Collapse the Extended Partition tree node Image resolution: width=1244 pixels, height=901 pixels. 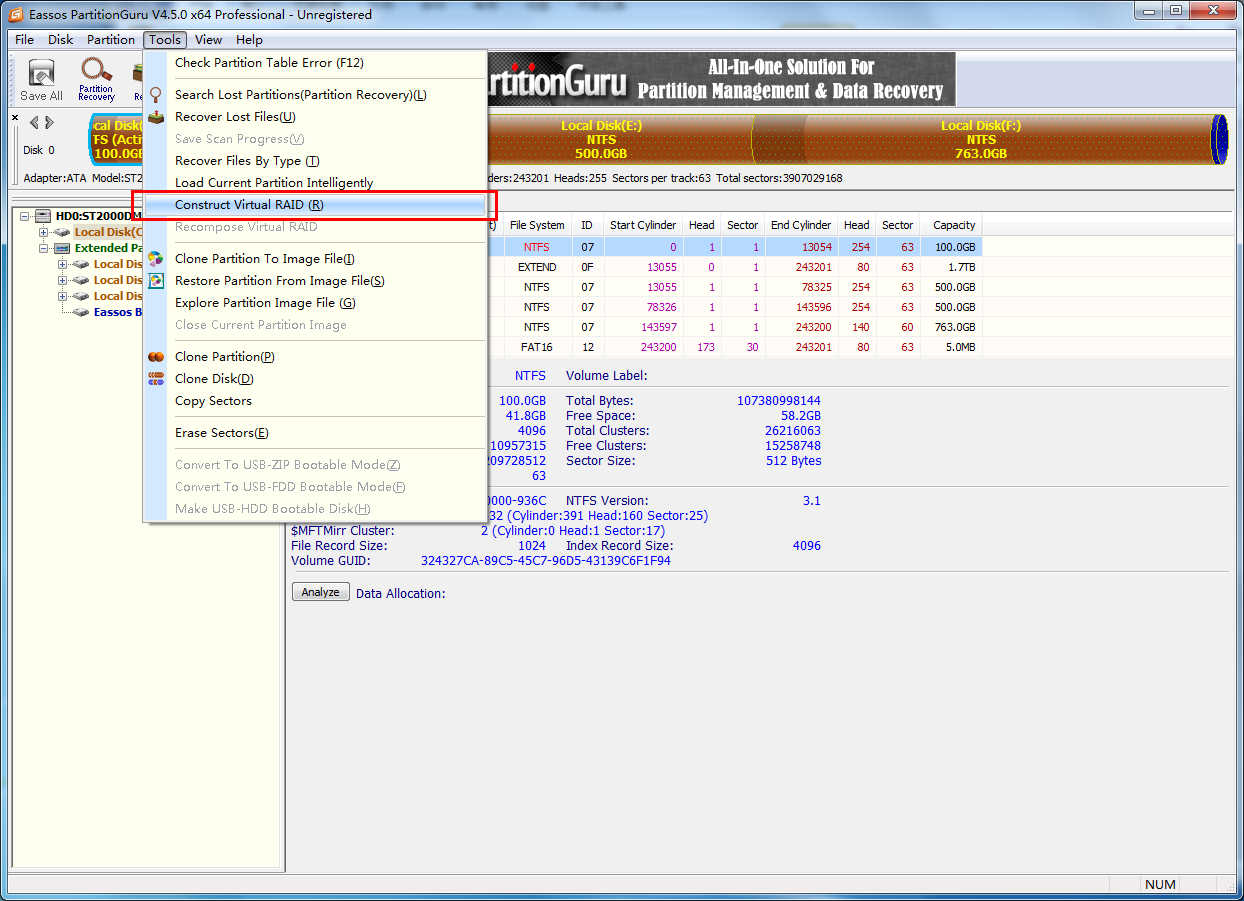(x=43, y=248)
